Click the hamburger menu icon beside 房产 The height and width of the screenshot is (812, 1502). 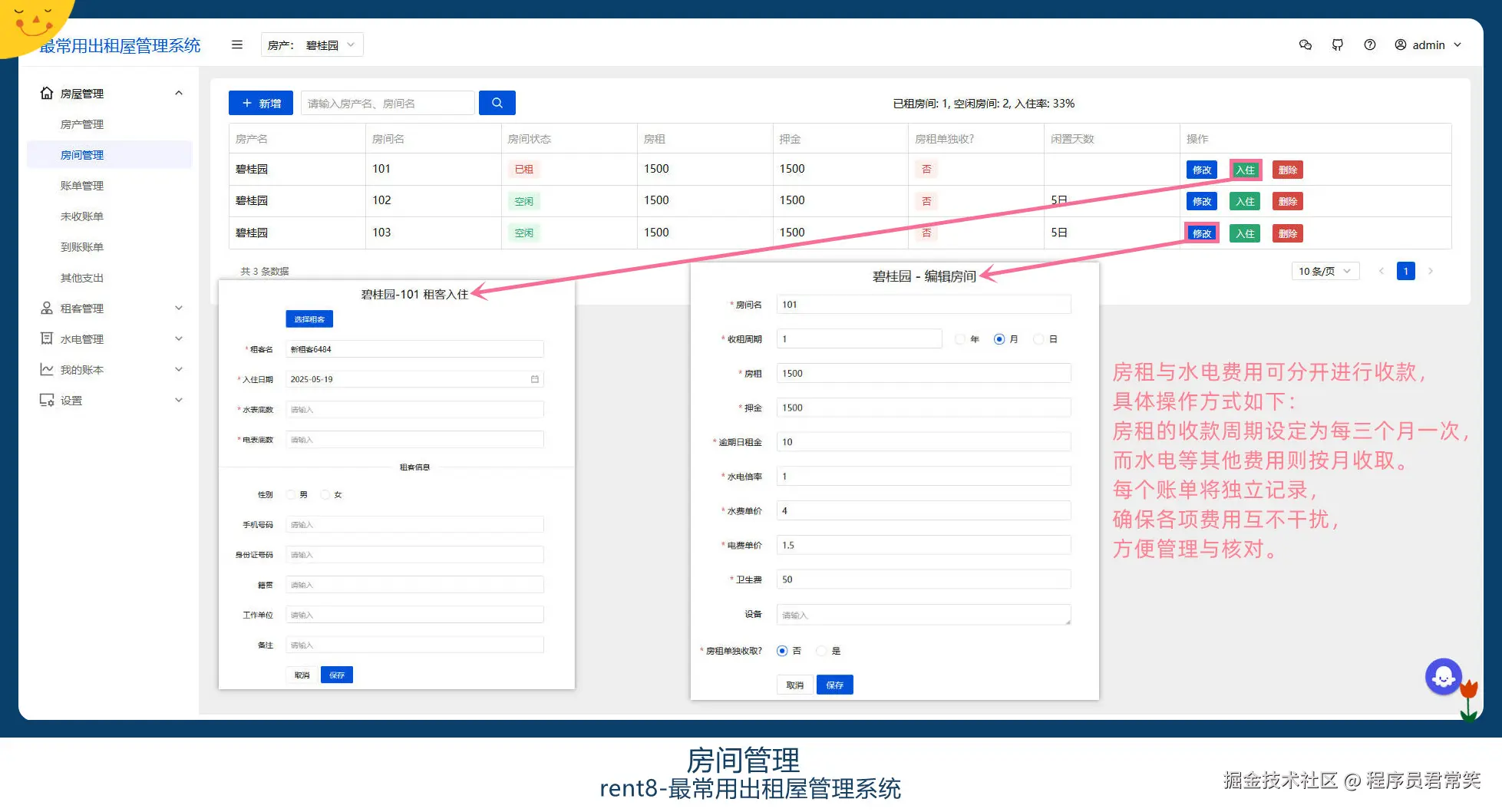click(x=236, y=45)
